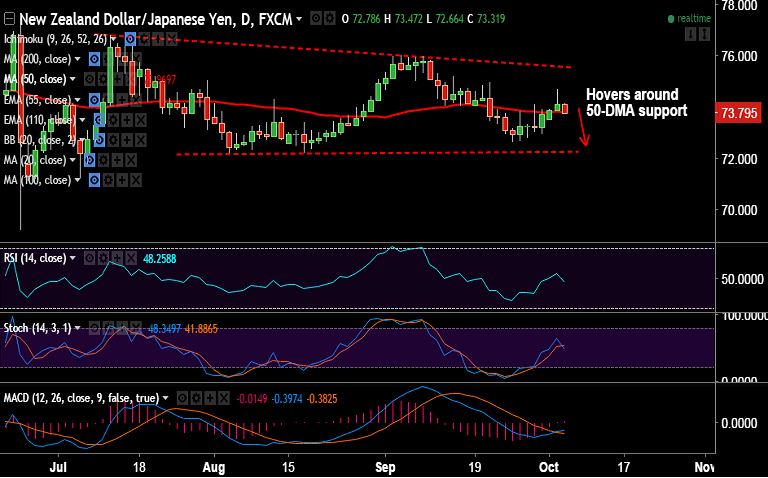Open MA (20, close) settings gear
Image resolution: width=768 pixels, height=478 pixels.
coord(103,160)
